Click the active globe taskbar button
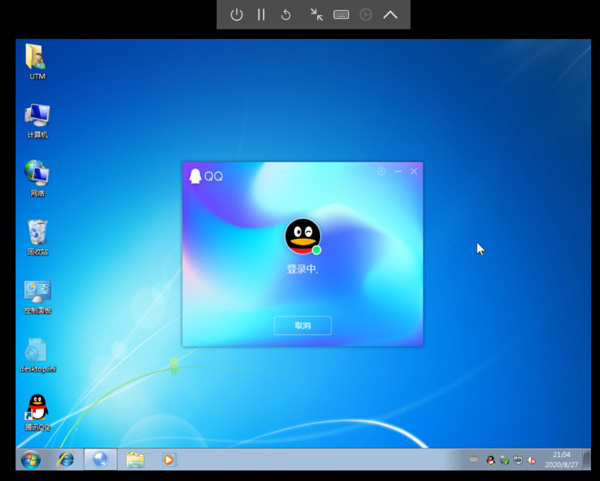600x481 pixels. pos(100,459)
